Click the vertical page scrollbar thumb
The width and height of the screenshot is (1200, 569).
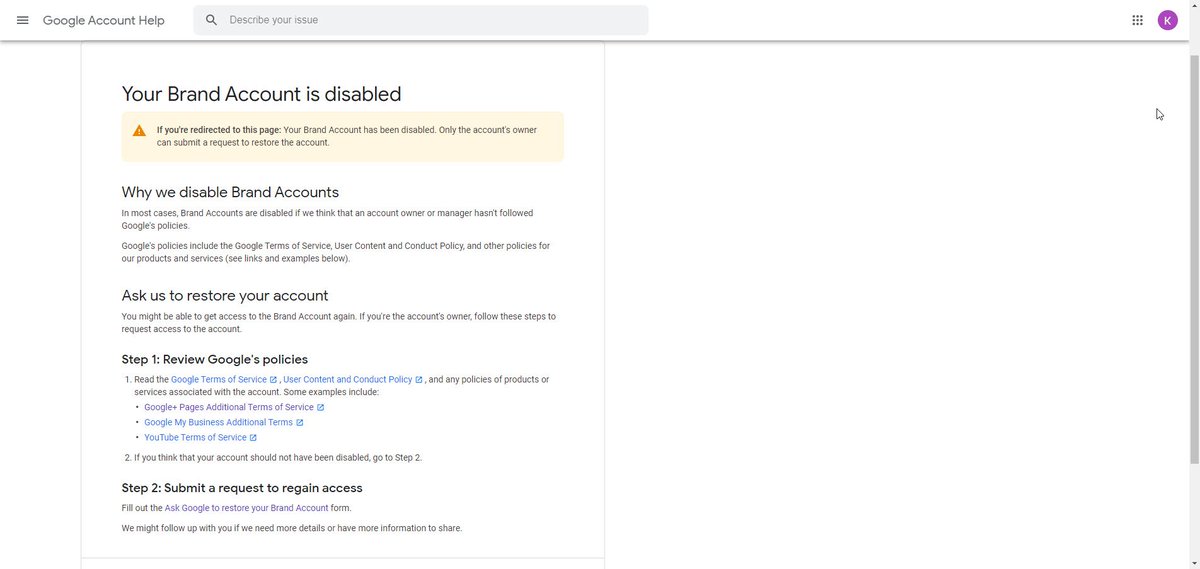[1194, 258]
